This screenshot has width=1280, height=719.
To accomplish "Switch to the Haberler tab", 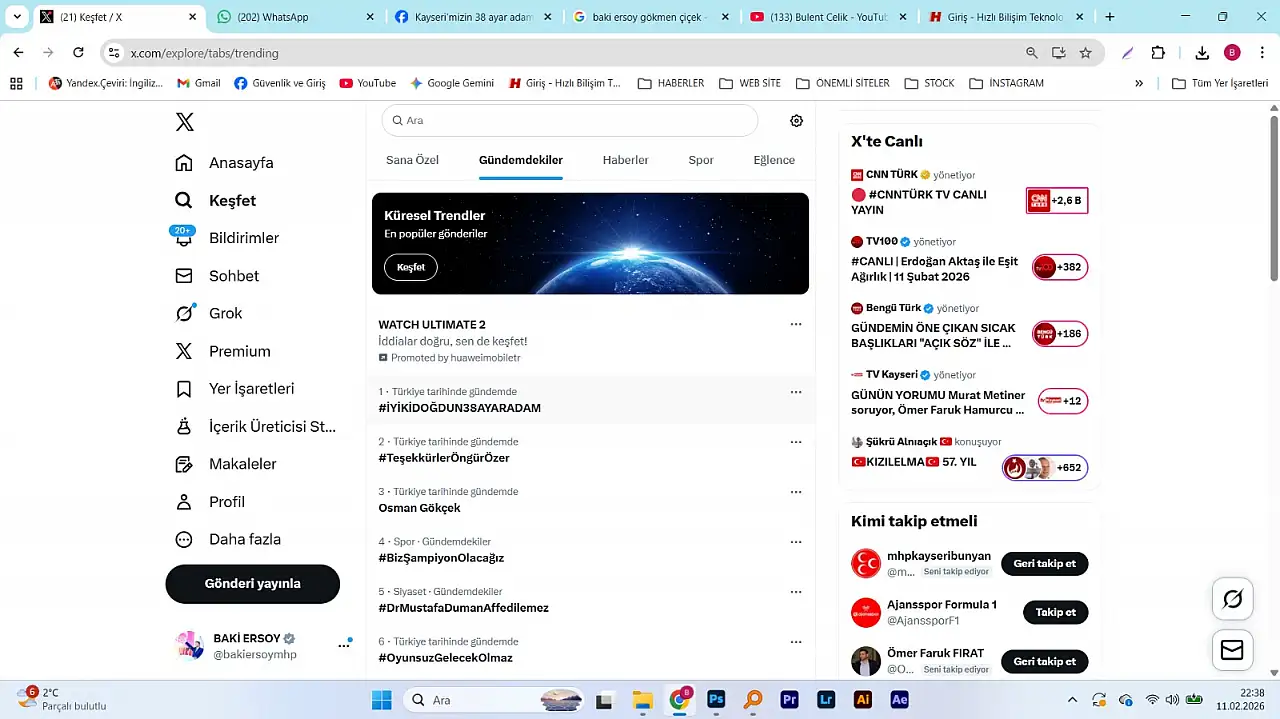I will pos(625,160).
